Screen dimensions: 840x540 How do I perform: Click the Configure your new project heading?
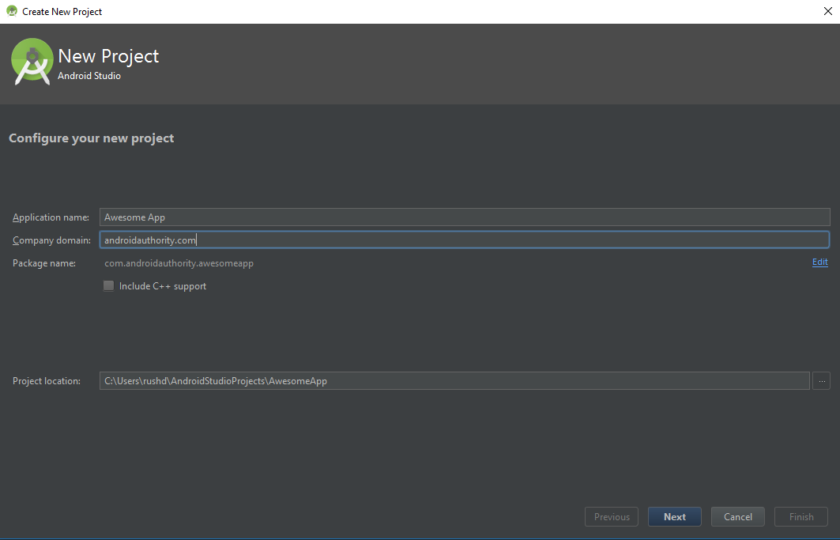pos(91,138)
